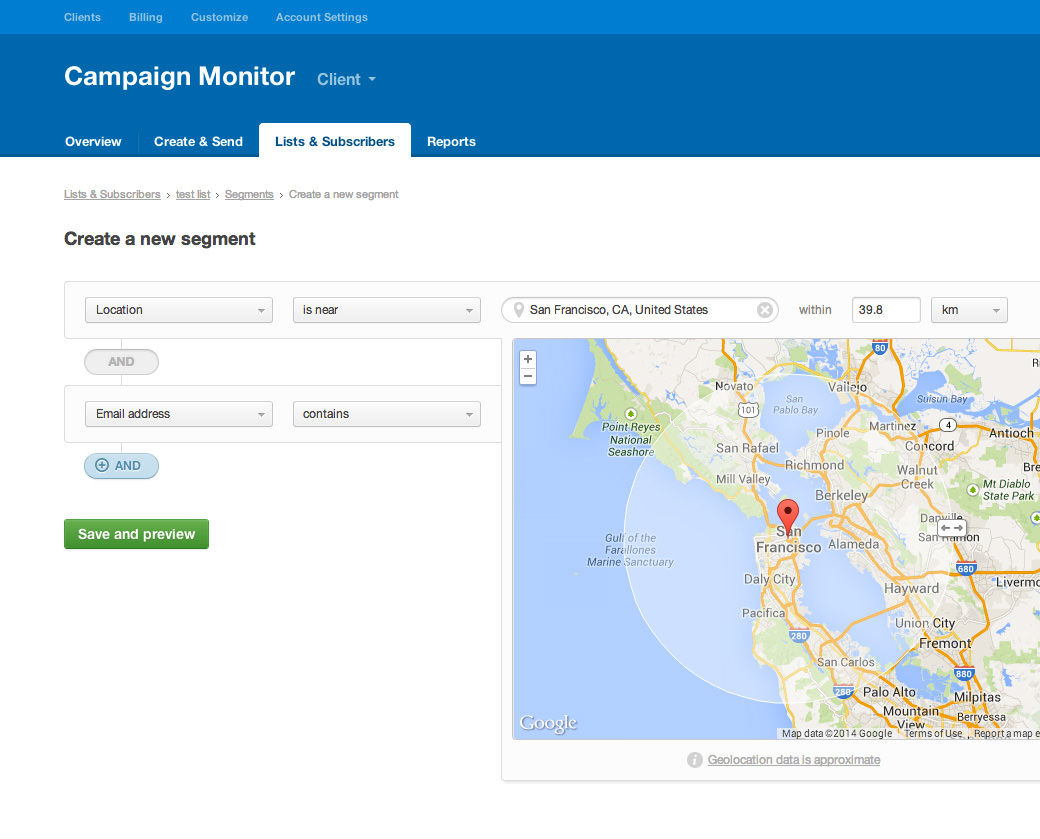The image size is (1040, 839).
Task: Open Account Settings
Action: (x=322, y=17)
